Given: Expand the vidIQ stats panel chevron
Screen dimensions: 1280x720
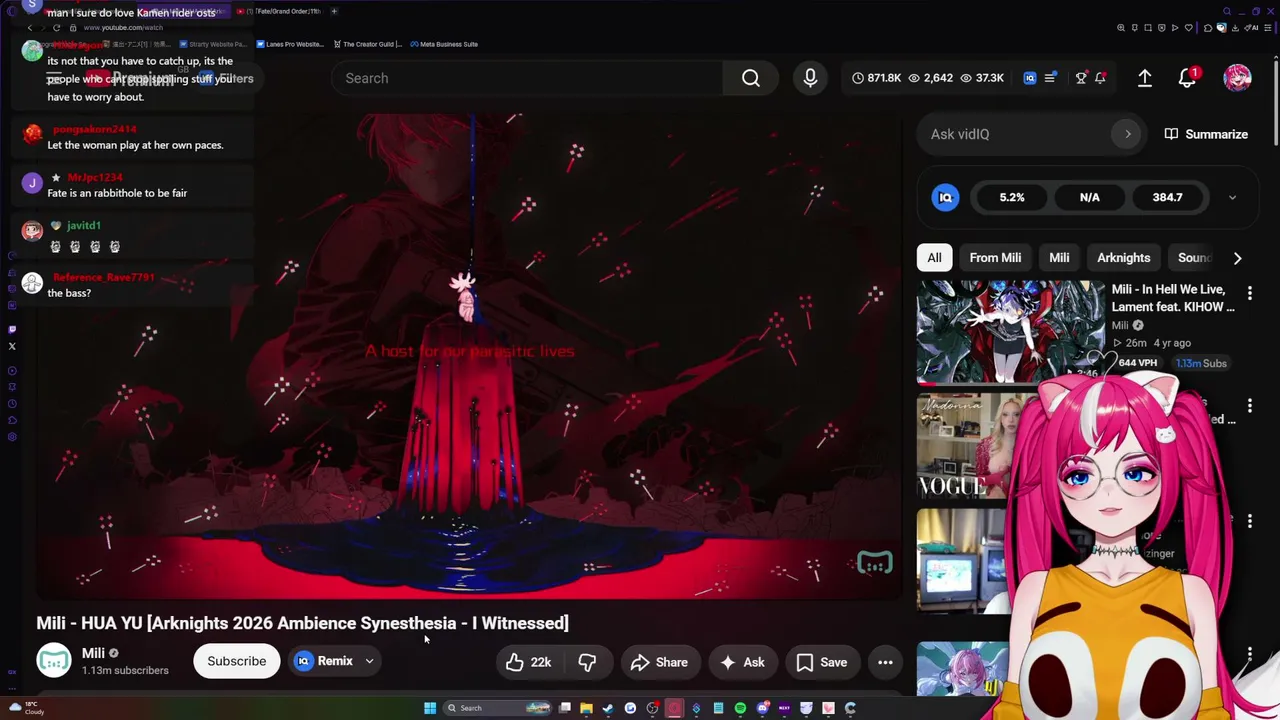Looking at the screenshot, I should [x=1232, y=198].
